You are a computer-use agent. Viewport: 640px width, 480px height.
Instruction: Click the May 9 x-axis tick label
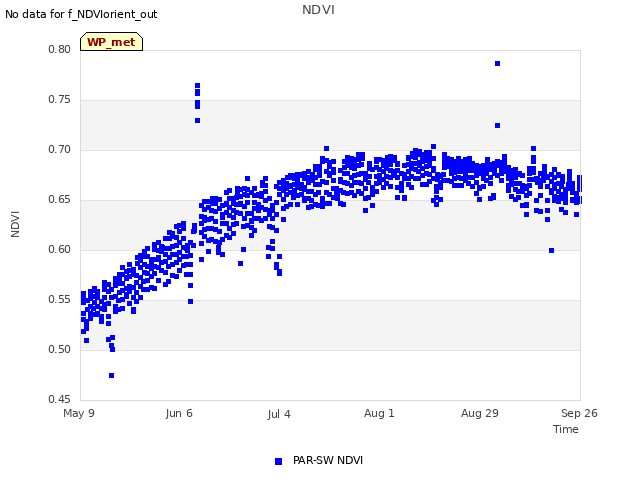tap(79, 413)
